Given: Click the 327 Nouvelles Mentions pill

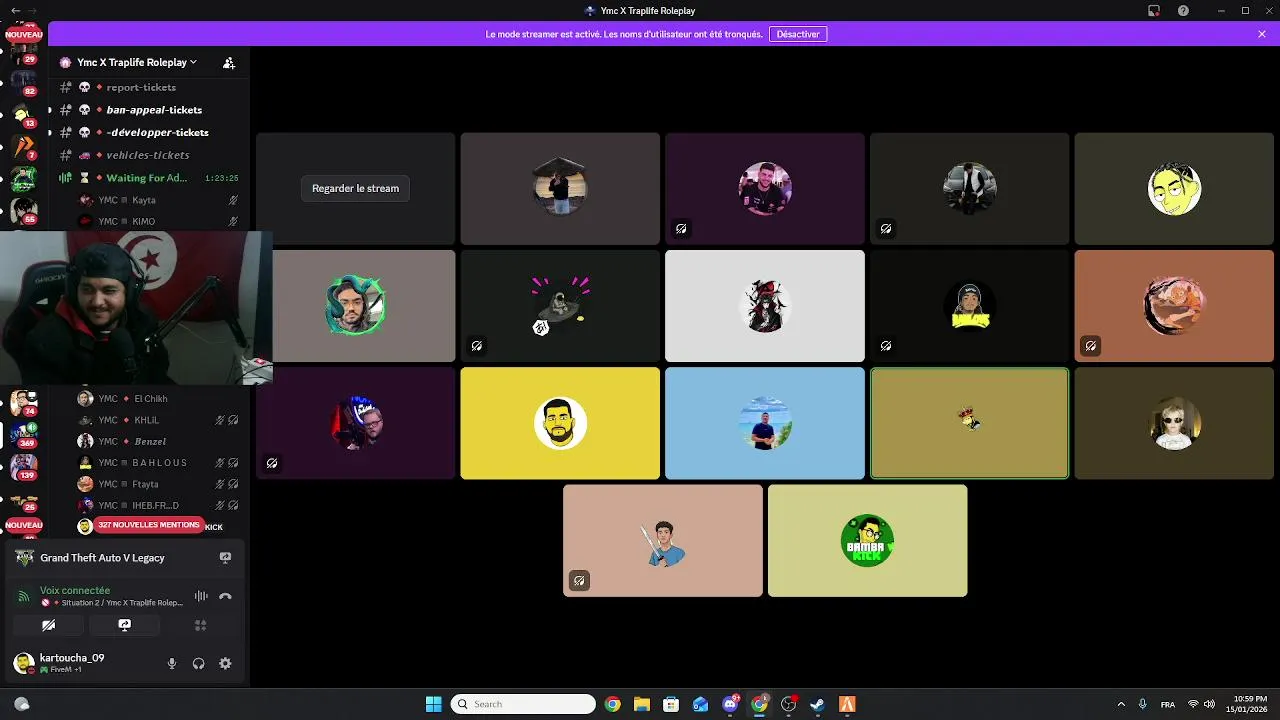Looking at the screenshot, I should pos(149,525).
